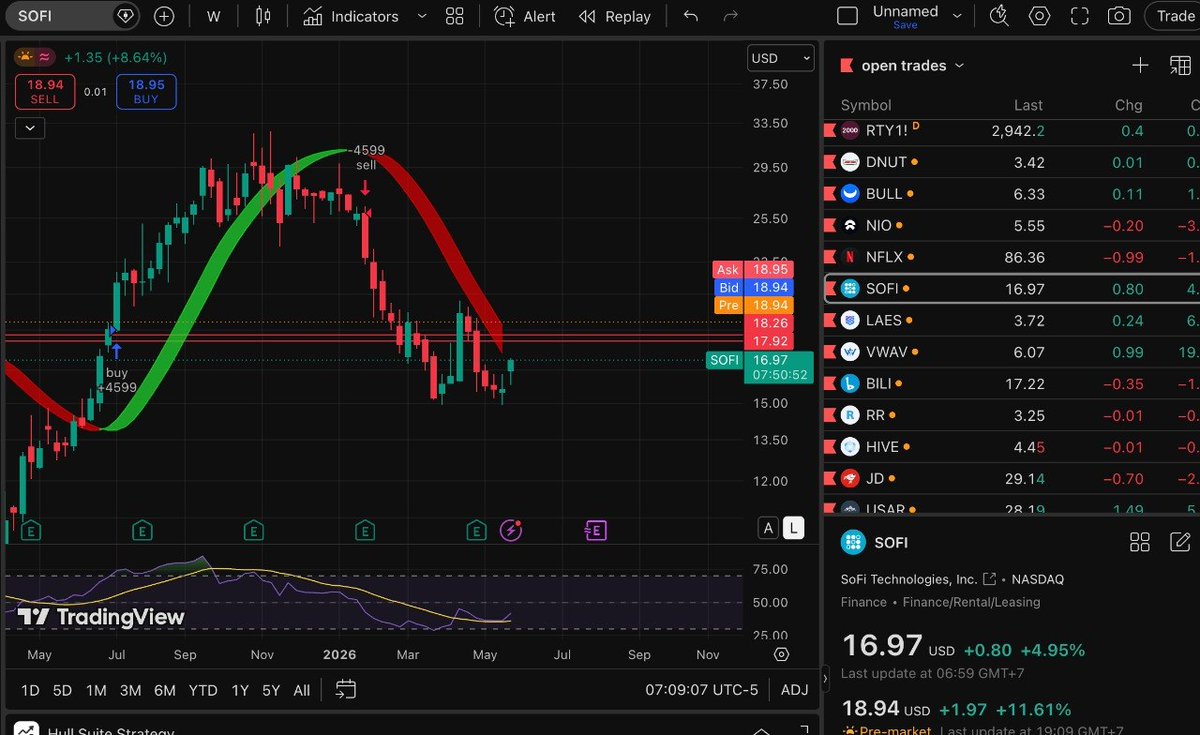Select JD in the watchlist
1200x735 pixels.
click(1011, 479)
